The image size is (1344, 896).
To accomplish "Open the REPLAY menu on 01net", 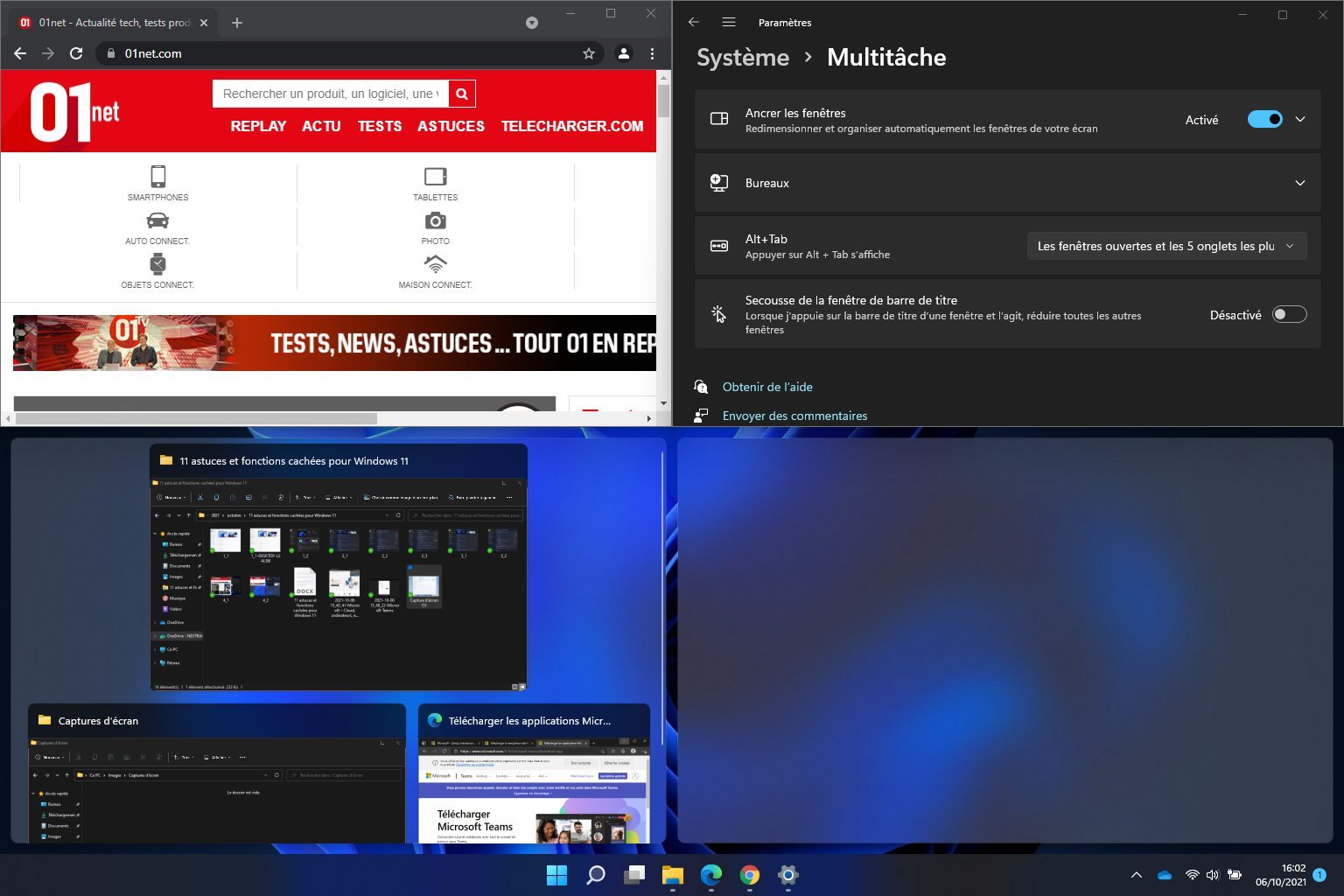I will coord(258,126).
